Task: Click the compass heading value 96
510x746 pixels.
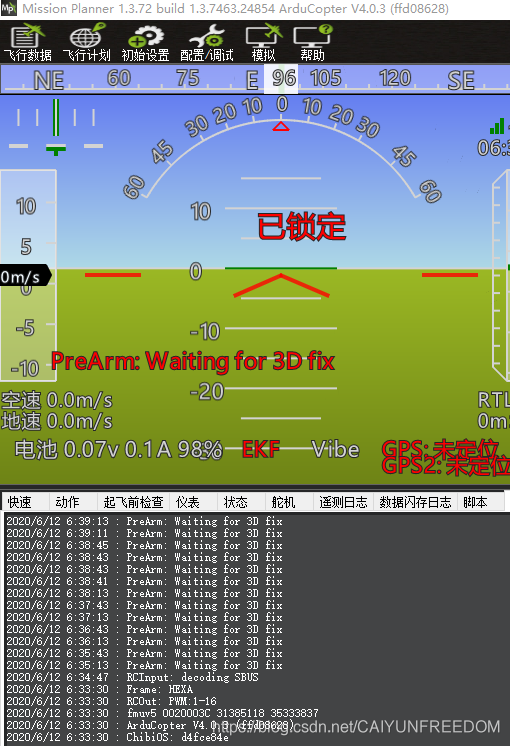Action: 284,78
